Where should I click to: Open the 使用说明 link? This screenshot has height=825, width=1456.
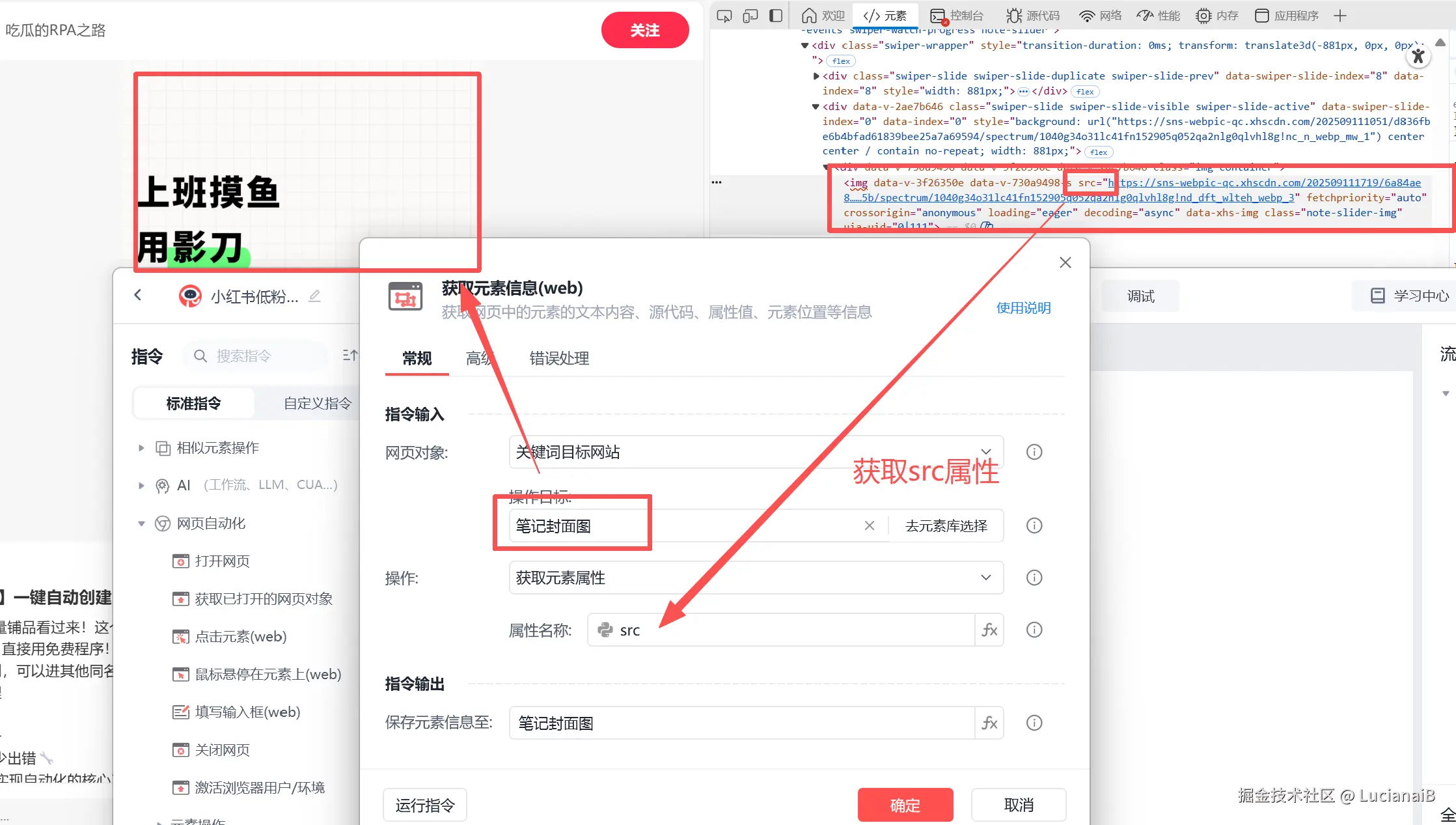(1023, 308)
